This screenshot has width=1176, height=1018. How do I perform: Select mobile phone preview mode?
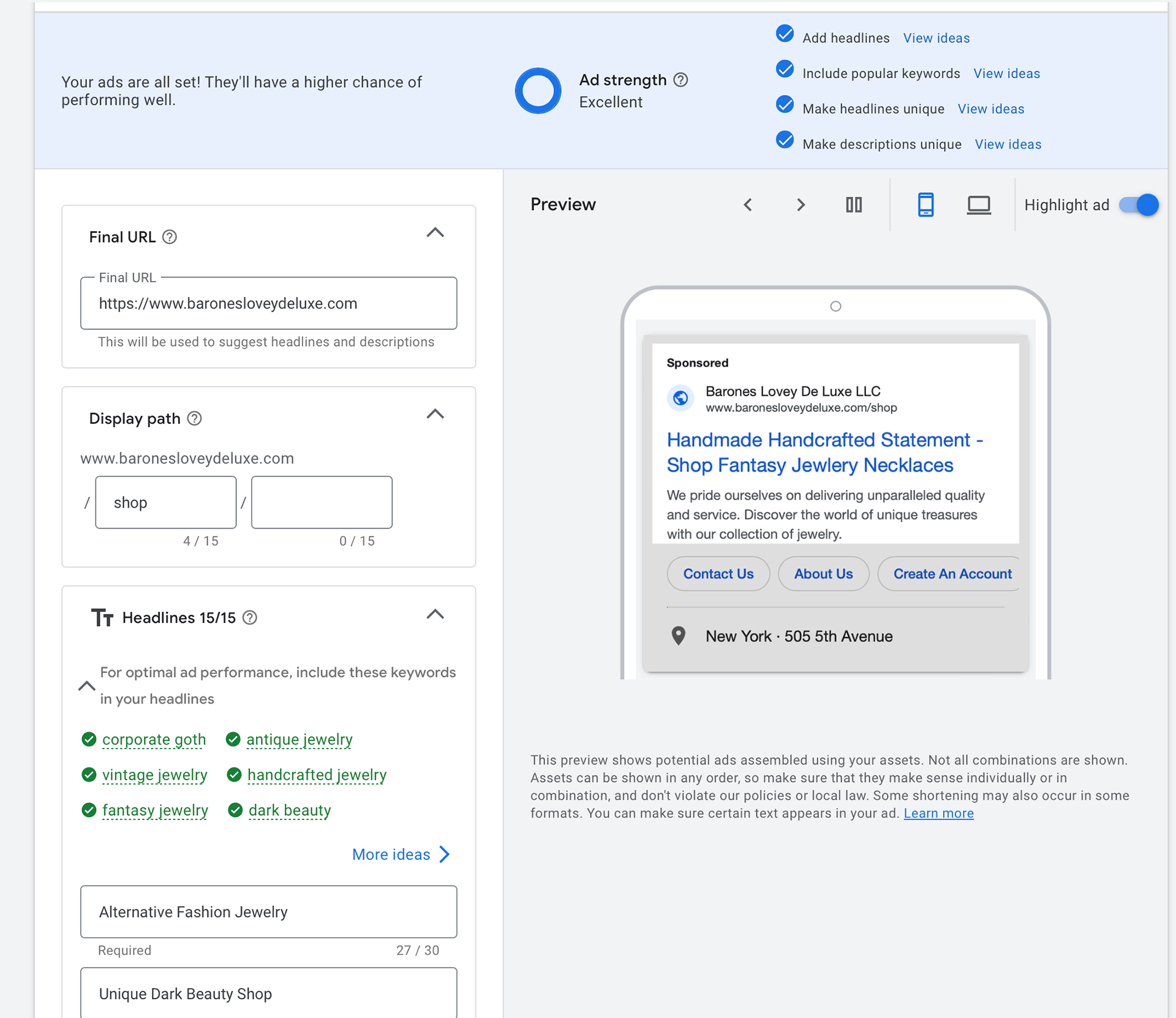(x=925, y=205)
